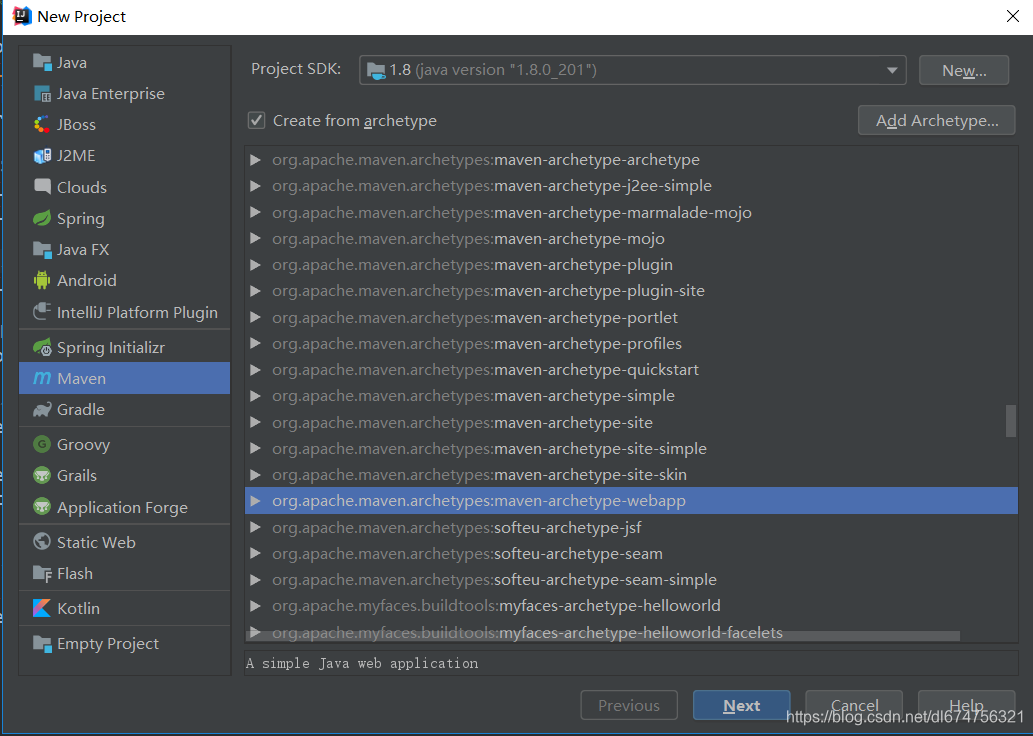Choose the Spring leaf icon
The width and height of the screenshot is (1033, 736).
point(42,218)
